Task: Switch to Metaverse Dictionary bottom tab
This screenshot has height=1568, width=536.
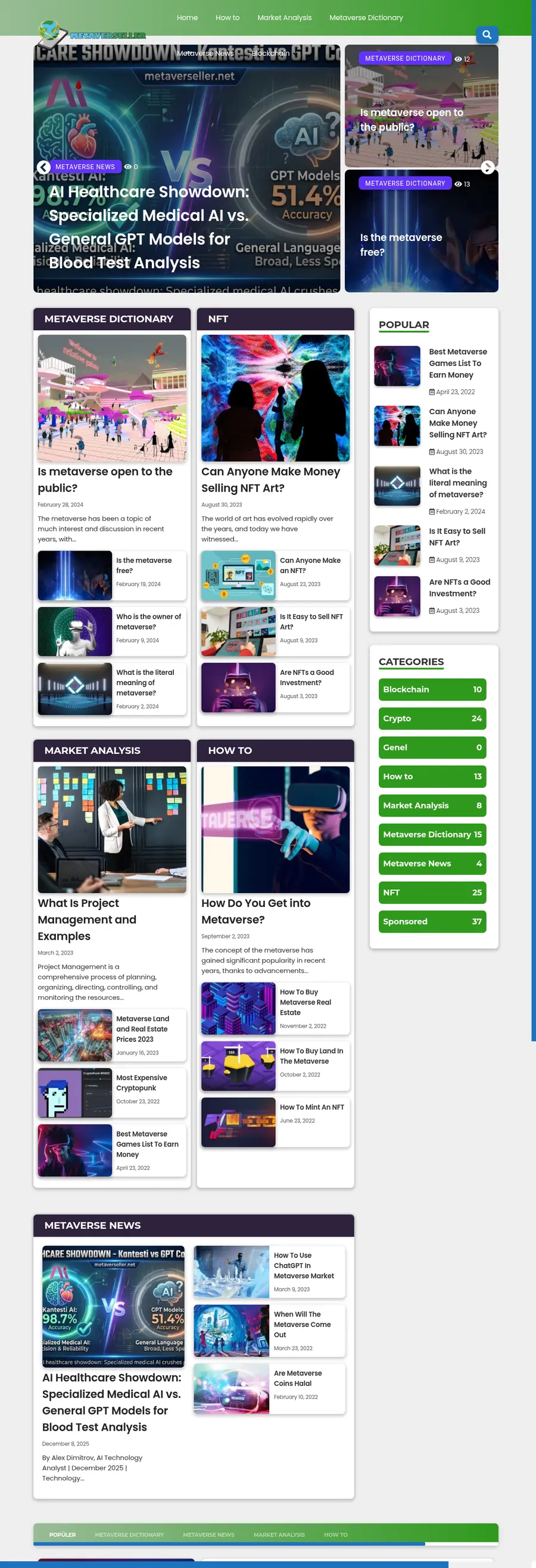Action: (x=129, y=1535)
